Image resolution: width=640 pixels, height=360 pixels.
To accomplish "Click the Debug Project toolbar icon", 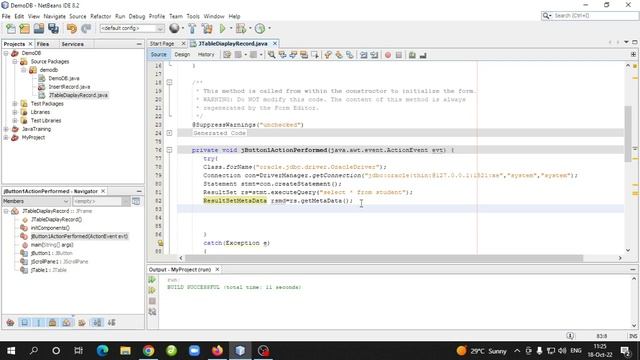I will pyautogui.click(x=241, y=29).
